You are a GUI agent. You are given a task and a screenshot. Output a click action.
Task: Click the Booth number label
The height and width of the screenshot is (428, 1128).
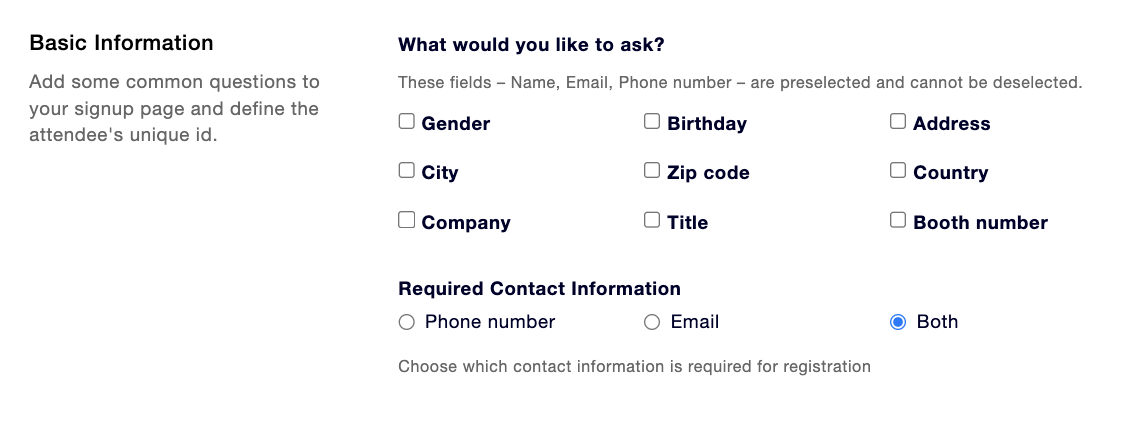(x=981, y=223)
